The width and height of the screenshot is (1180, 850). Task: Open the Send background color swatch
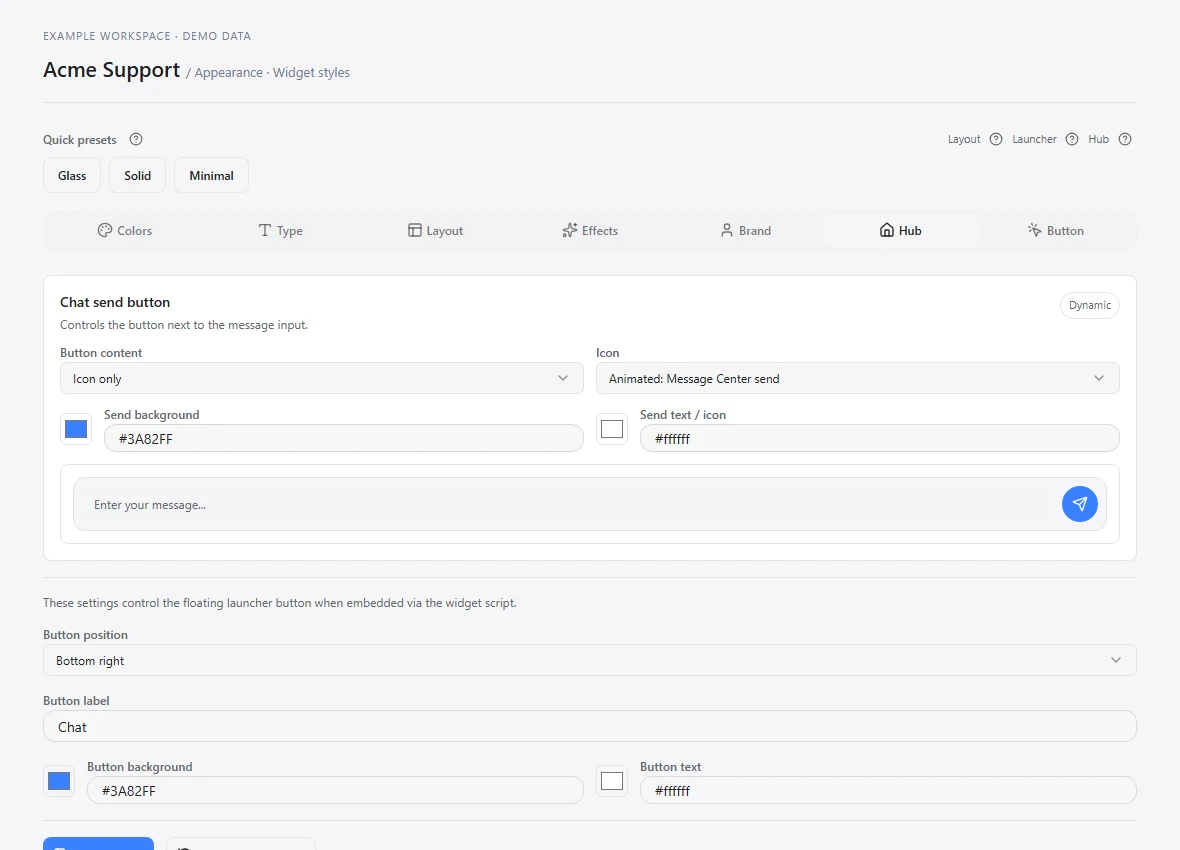click(76, 429)
